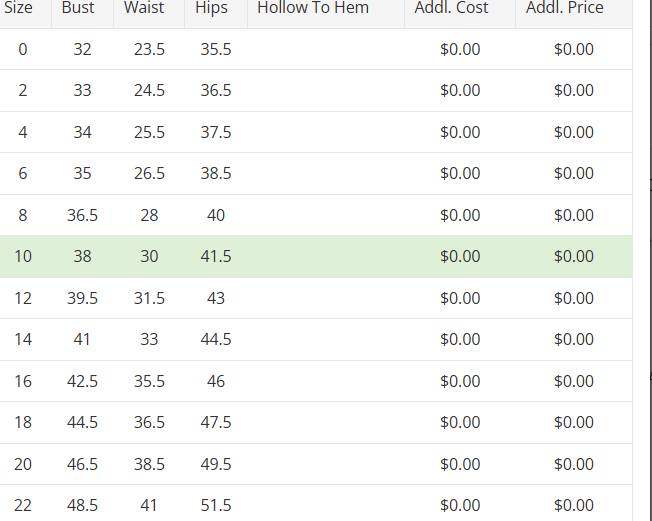Screen dimensions: 652x521
Task: Select waist value 36.5 in size 18 row
Action: click(x=149, y=423)
